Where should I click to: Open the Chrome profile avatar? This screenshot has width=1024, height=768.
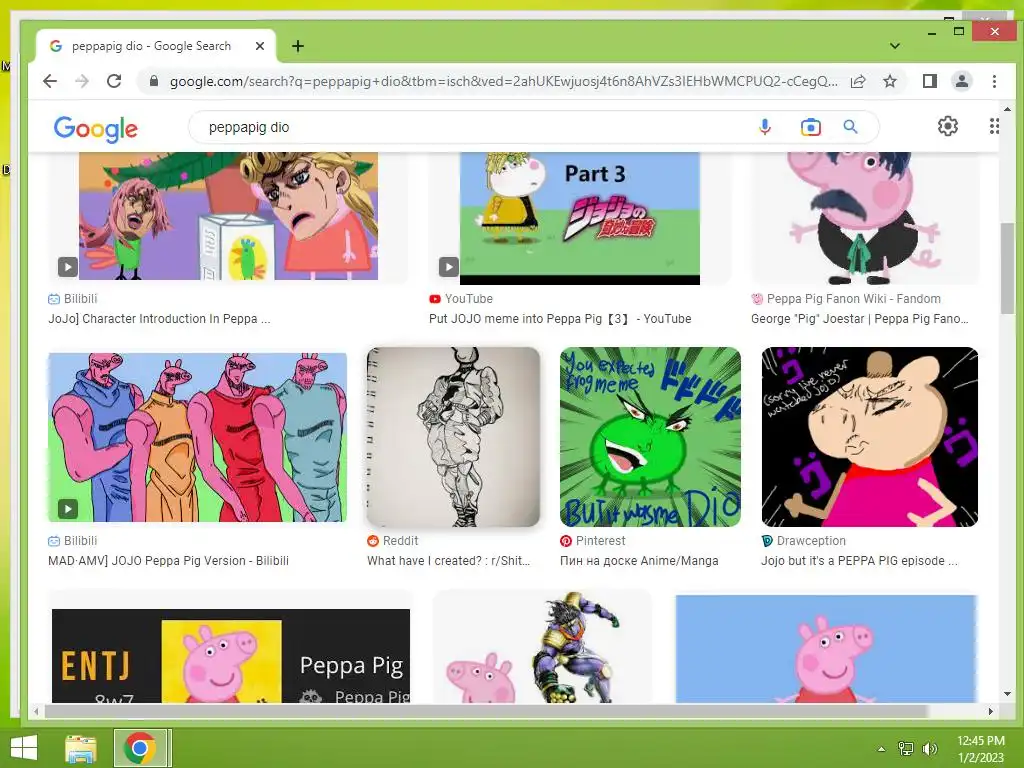click(x=961, y=81)
